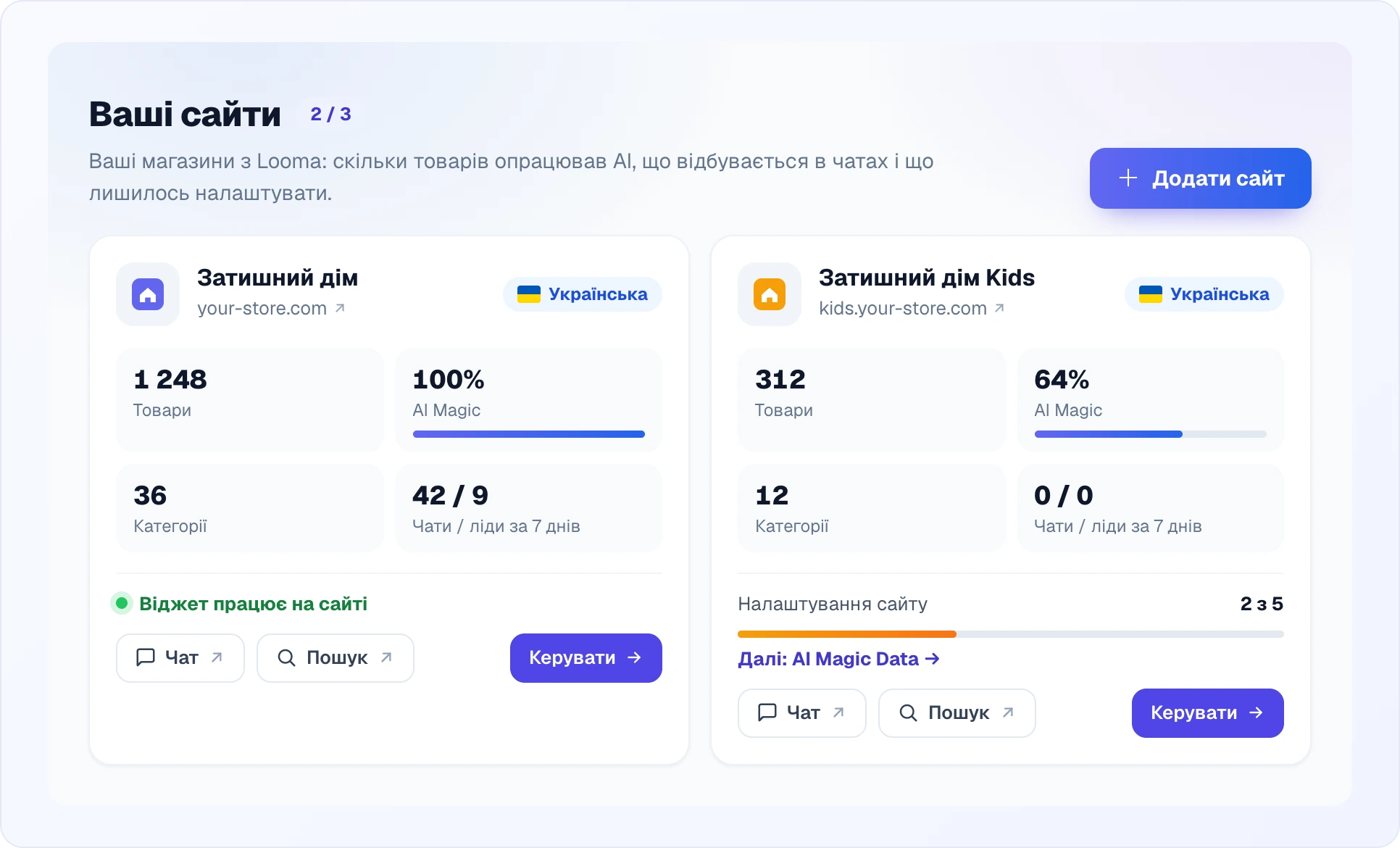Select the 0 / 0 chats and leads tile

pyautogui.click(x=1151, y=508)
